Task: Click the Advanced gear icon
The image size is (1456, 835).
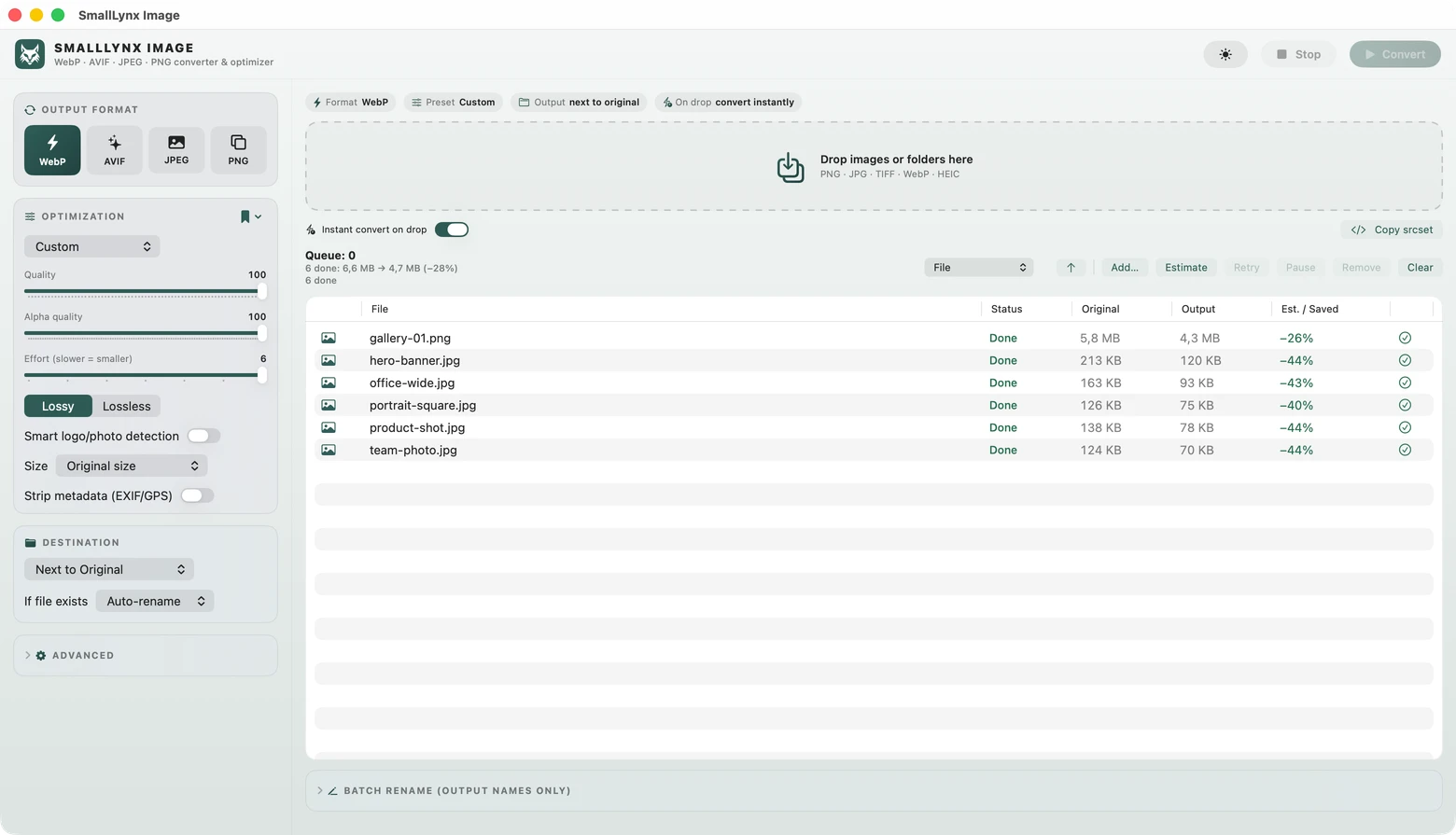Action: (41, 656)
